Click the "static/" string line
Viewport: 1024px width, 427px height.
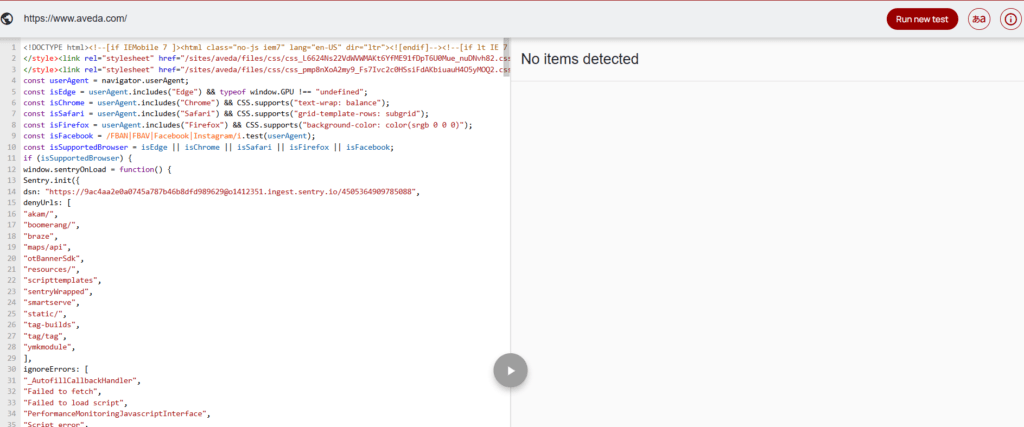pyautogui.click(x=45, y=313)
